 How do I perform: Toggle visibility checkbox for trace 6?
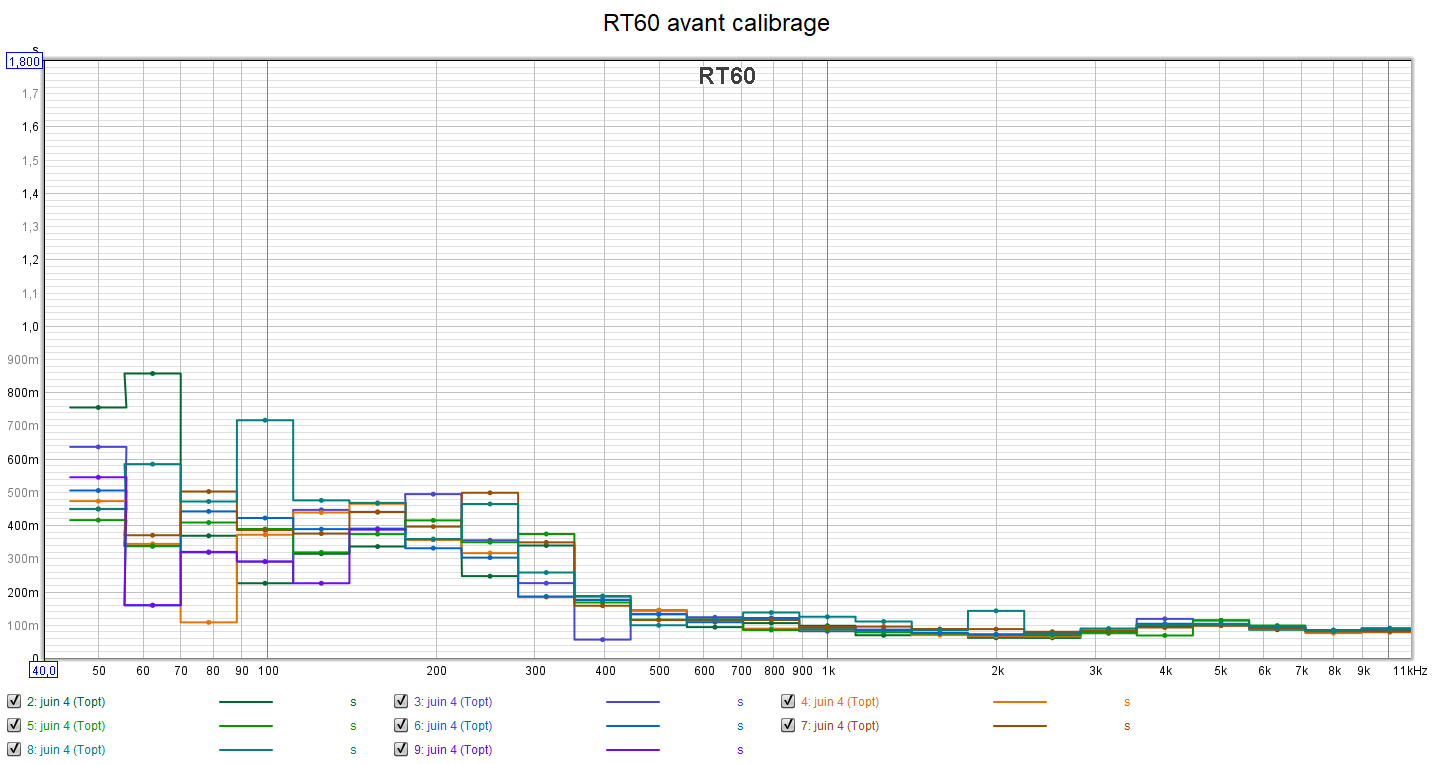401,726
